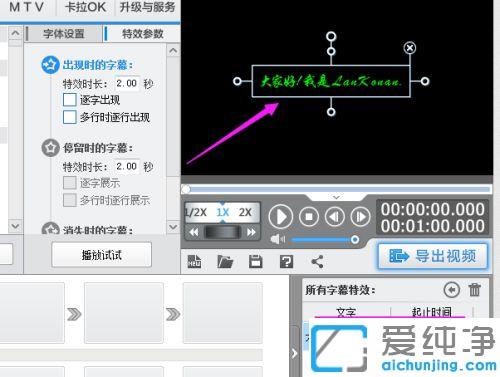Switch to 特效参数 tab
The height and width of the screenshot is (377, 500).
click(x=142, y=34)
